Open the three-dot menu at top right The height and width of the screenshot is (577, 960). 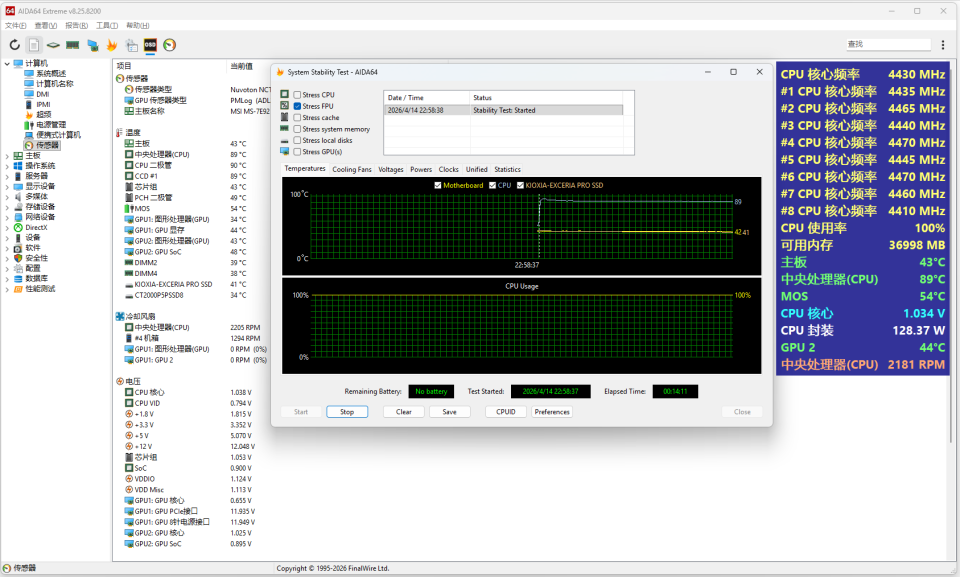[x=943, y=45]
